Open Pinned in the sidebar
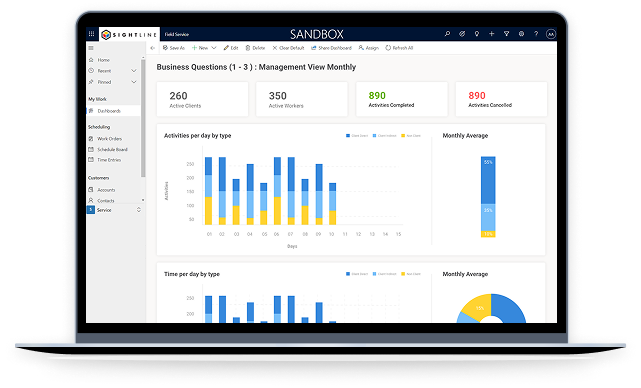 click(100, 82)
